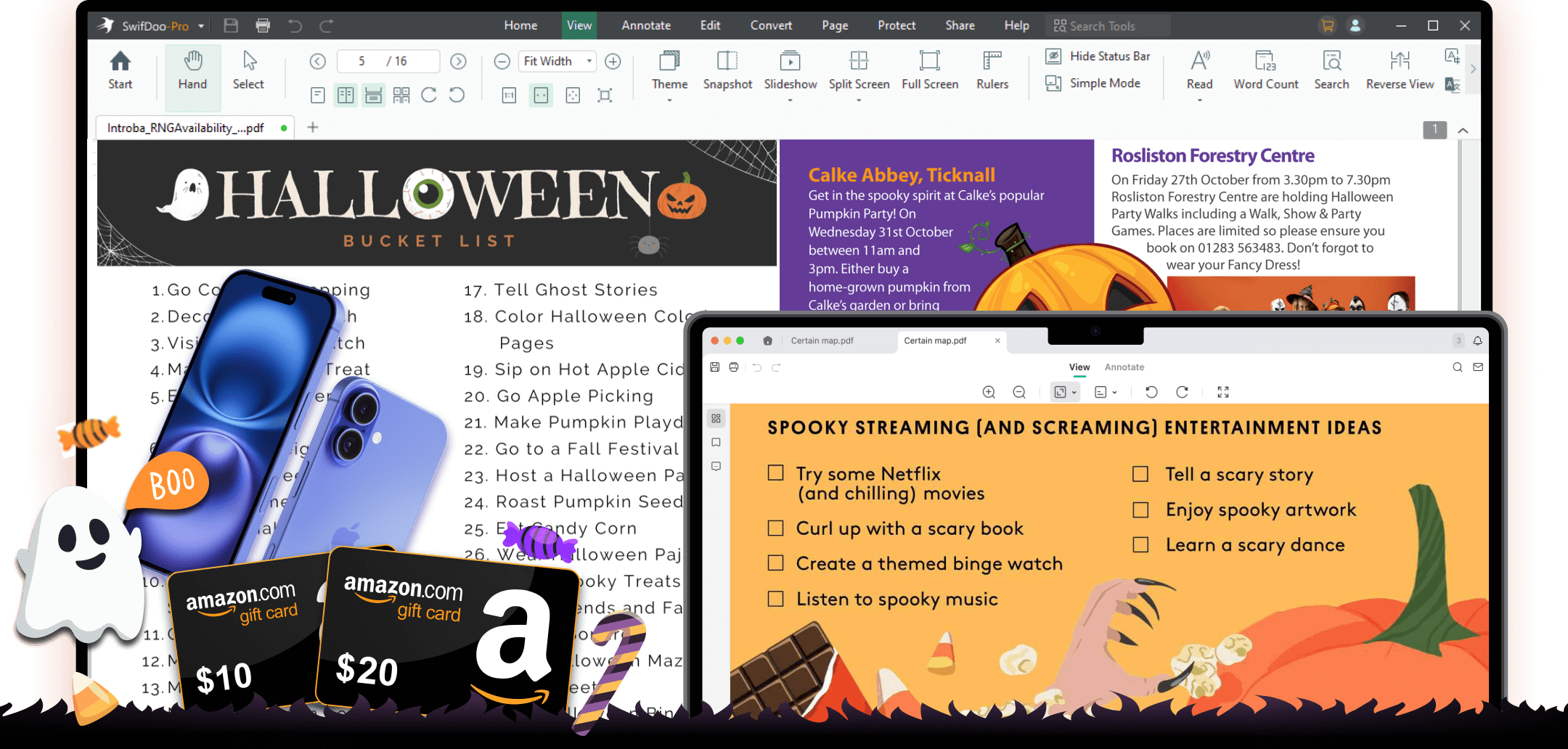The image size is (1568, 749).
Task: Add a new tab with plus button
Action: [313, 128]
